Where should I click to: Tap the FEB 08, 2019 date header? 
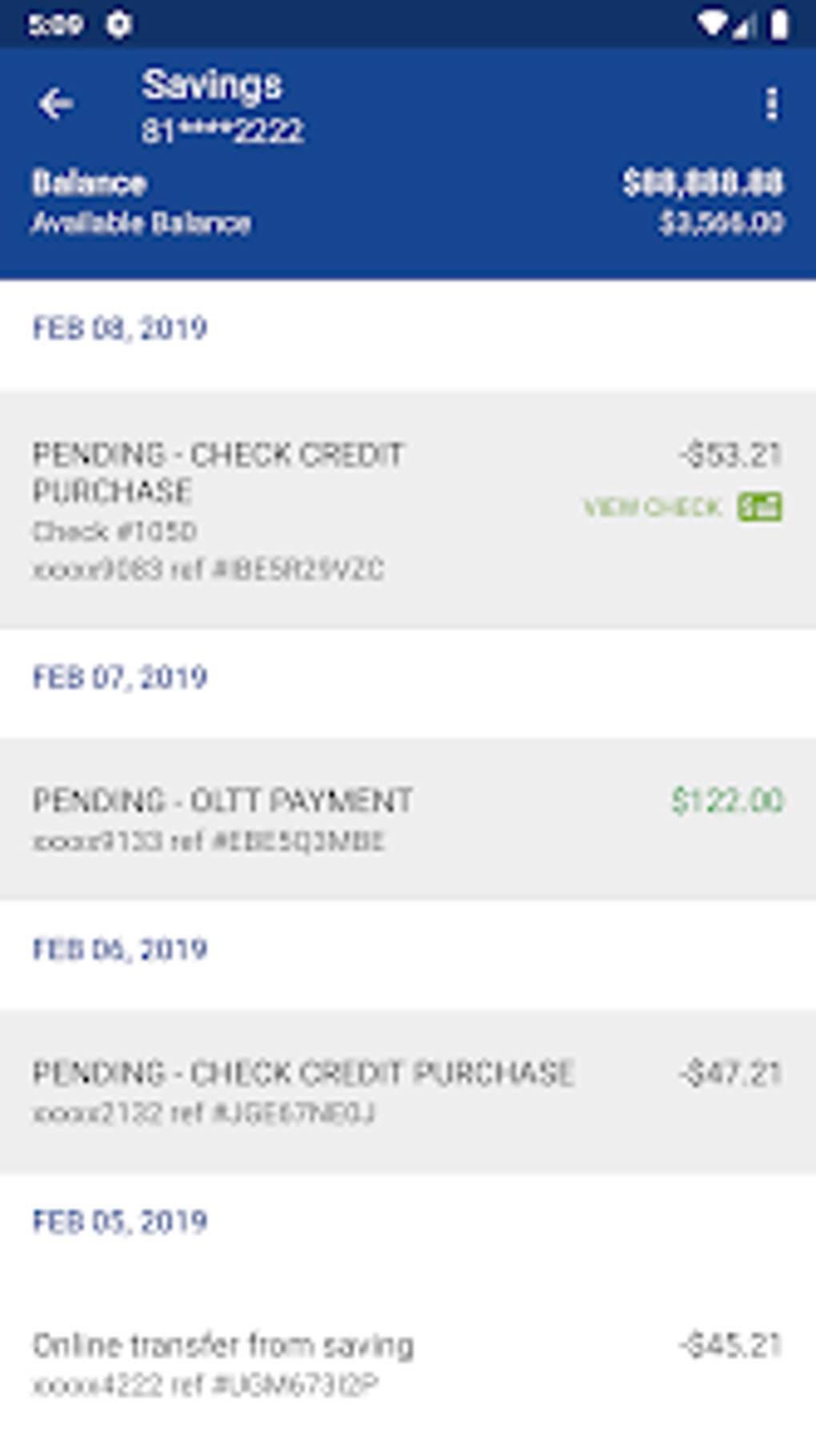coord(120,328)
